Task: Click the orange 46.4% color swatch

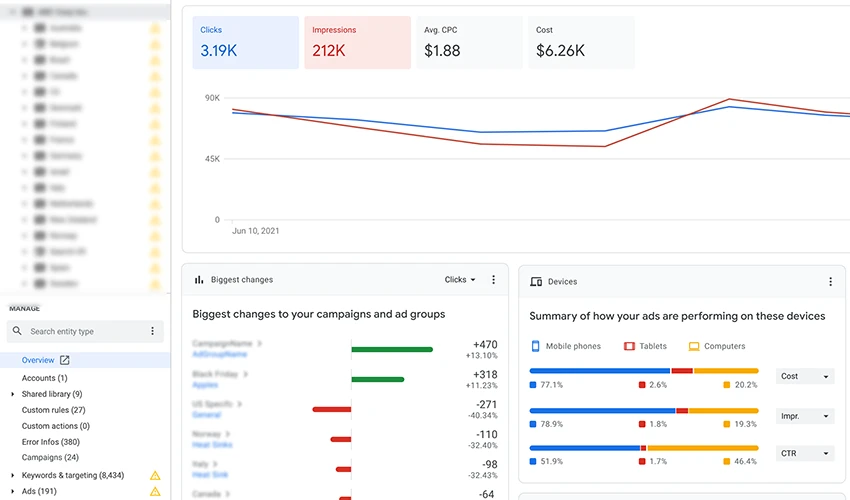Action: (727, 461)
